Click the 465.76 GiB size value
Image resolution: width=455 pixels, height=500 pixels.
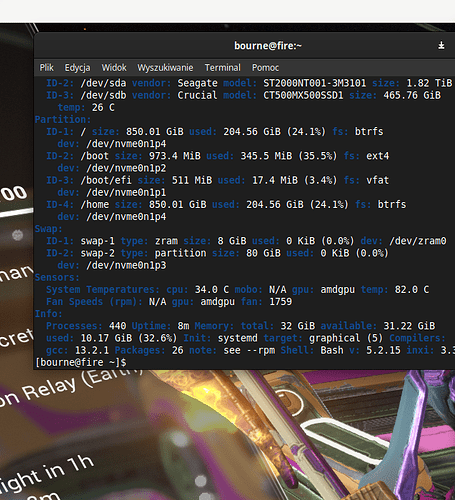412,95
